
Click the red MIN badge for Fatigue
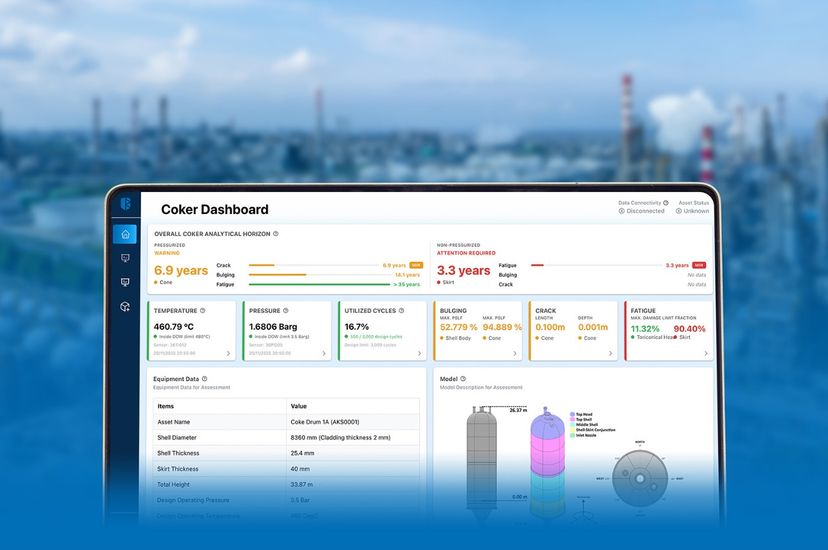pyautogui.click(x=699, y=265)
